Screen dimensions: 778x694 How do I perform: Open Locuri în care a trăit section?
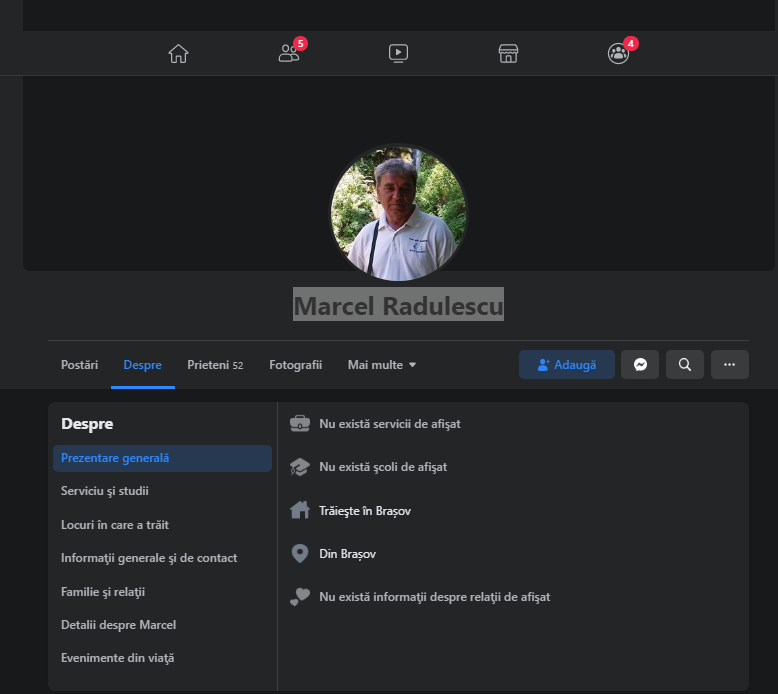[x=115, y=525]
